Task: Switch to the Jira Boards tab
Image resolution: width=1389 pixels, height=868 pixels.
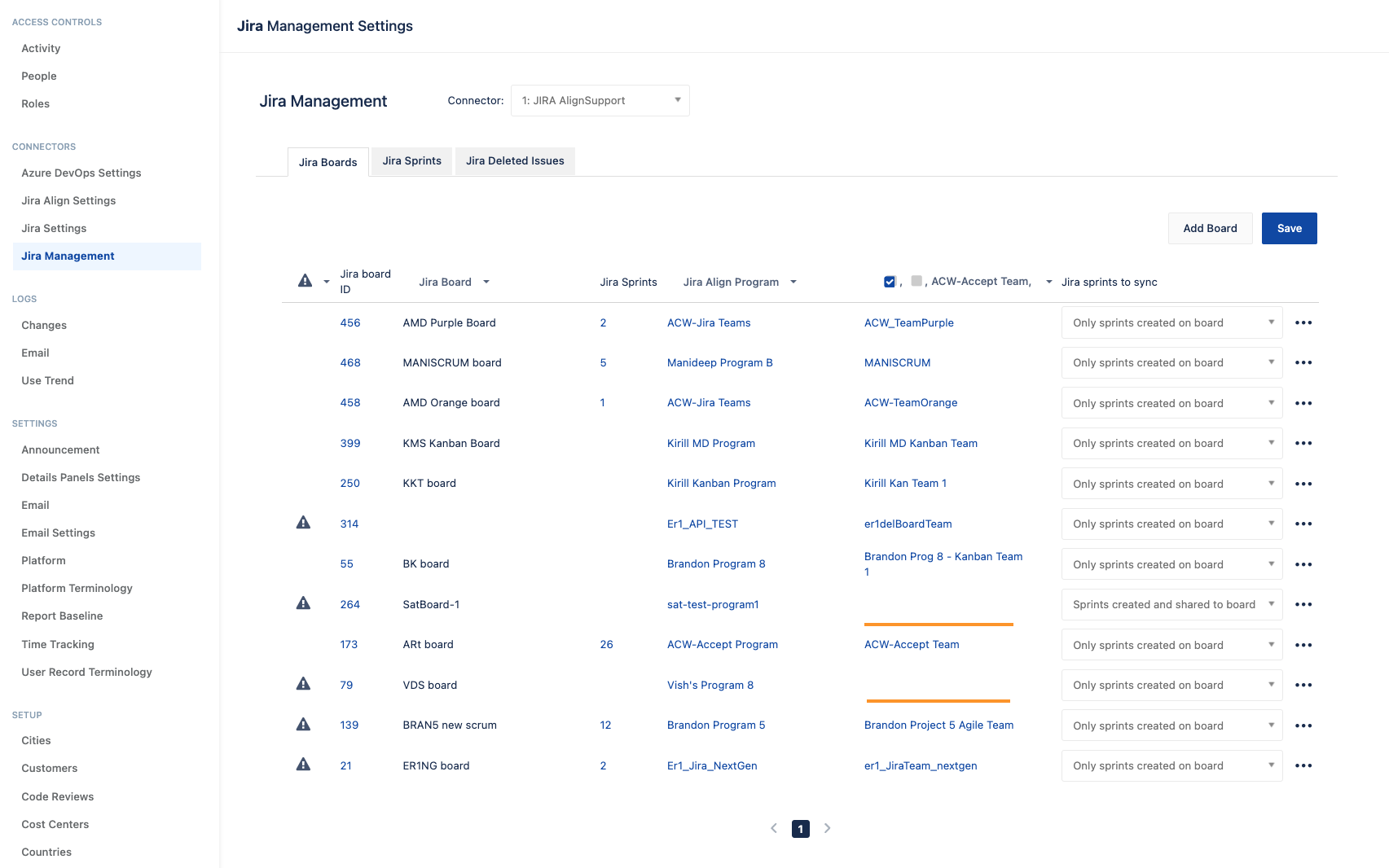Action: [328, 162]
